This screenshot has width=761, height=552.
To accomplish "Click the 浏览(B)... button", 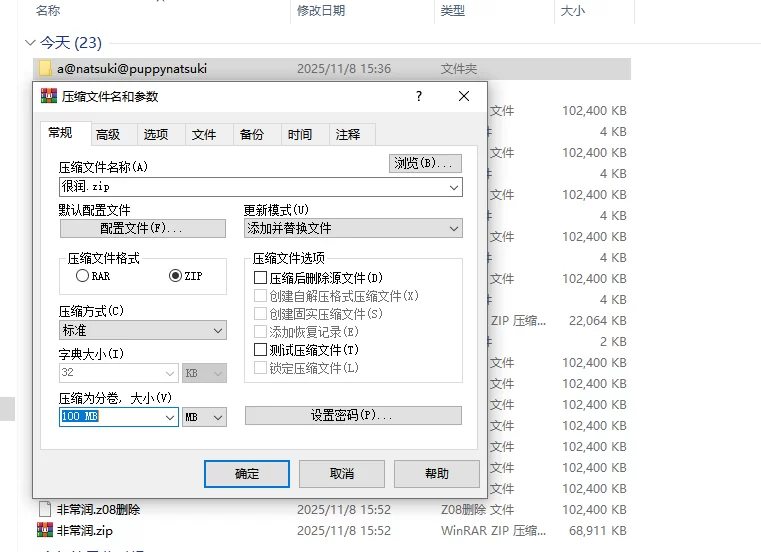I will click(425, 163).
